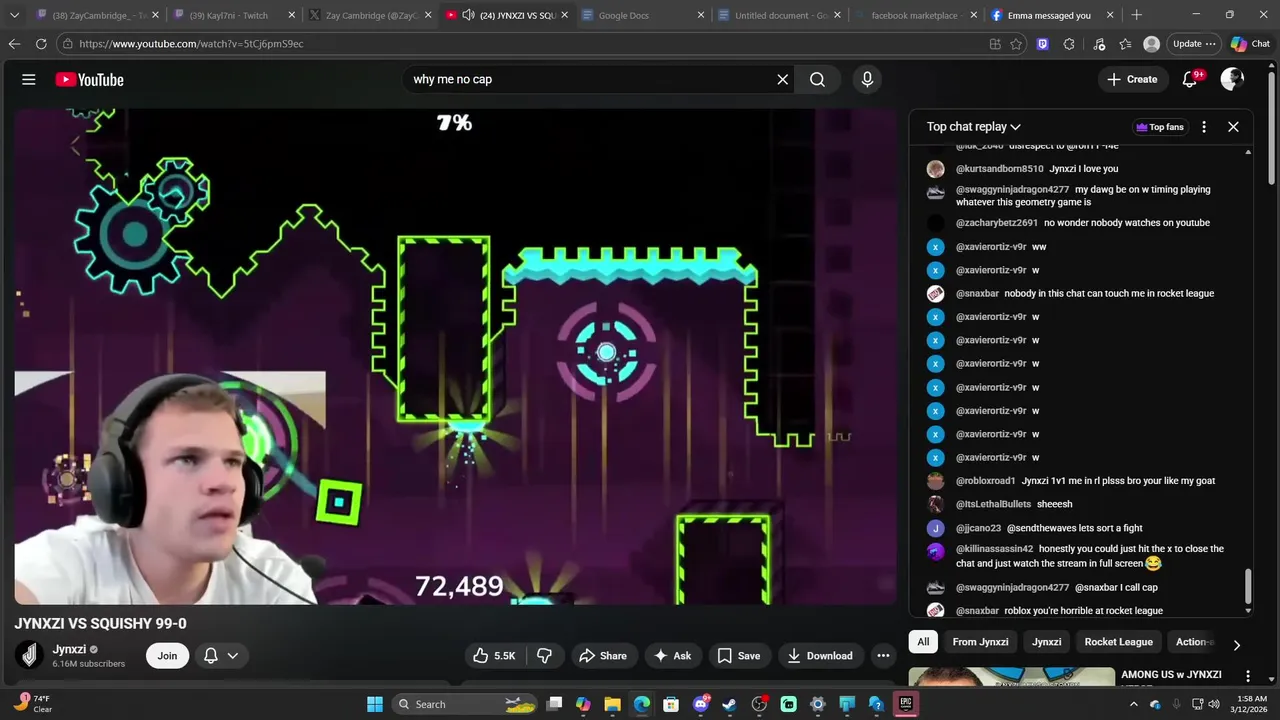The image size is (1280, 720).
Task: Switch to facebook marketplace tab
Action: [x=914, y=15]
